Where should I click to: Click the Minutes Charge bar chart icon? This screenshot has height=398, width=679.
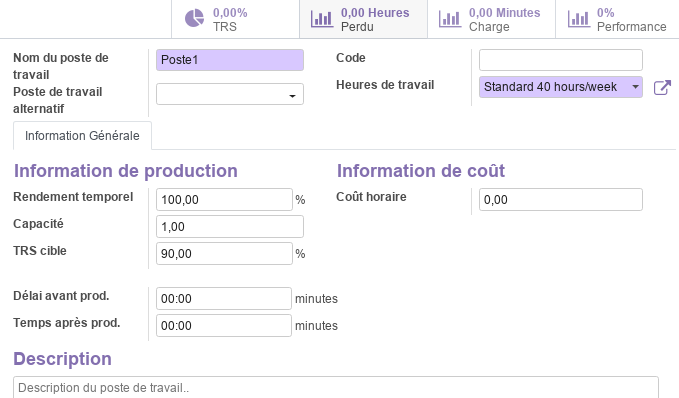pos(449,19)
